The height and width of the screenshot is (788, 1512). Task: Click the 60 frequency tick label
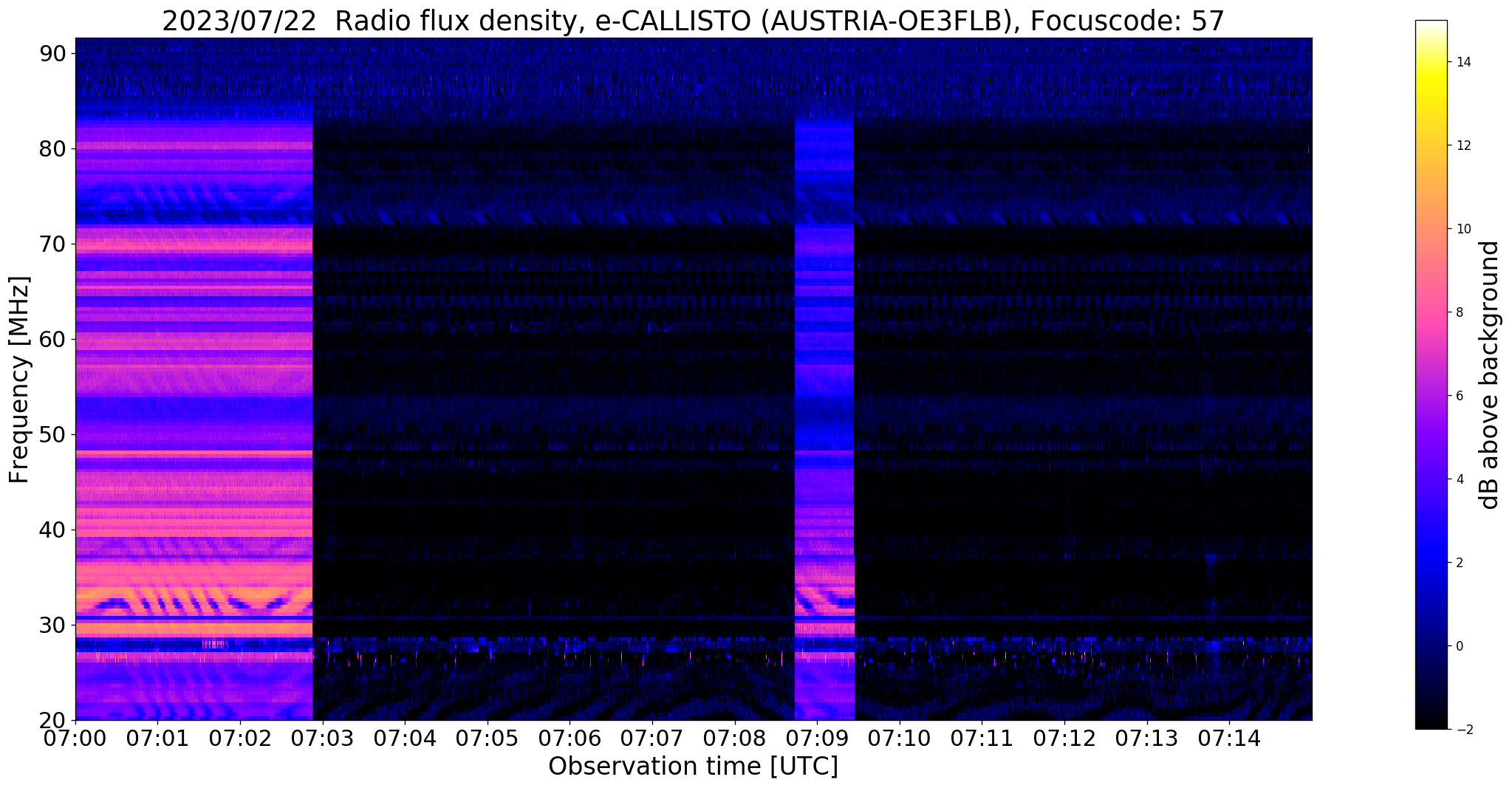click(x=52, y=339)
